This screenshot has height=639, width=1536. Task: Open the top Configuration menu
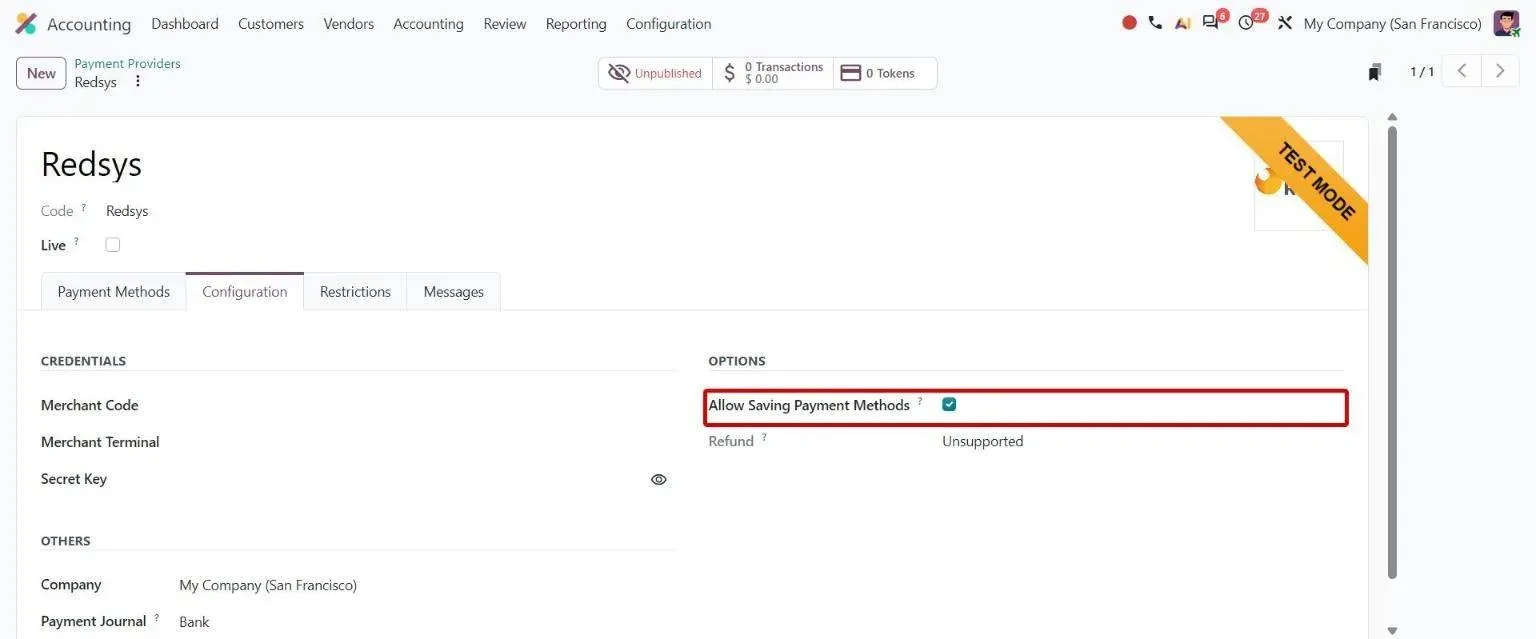(x=669, y=23)
